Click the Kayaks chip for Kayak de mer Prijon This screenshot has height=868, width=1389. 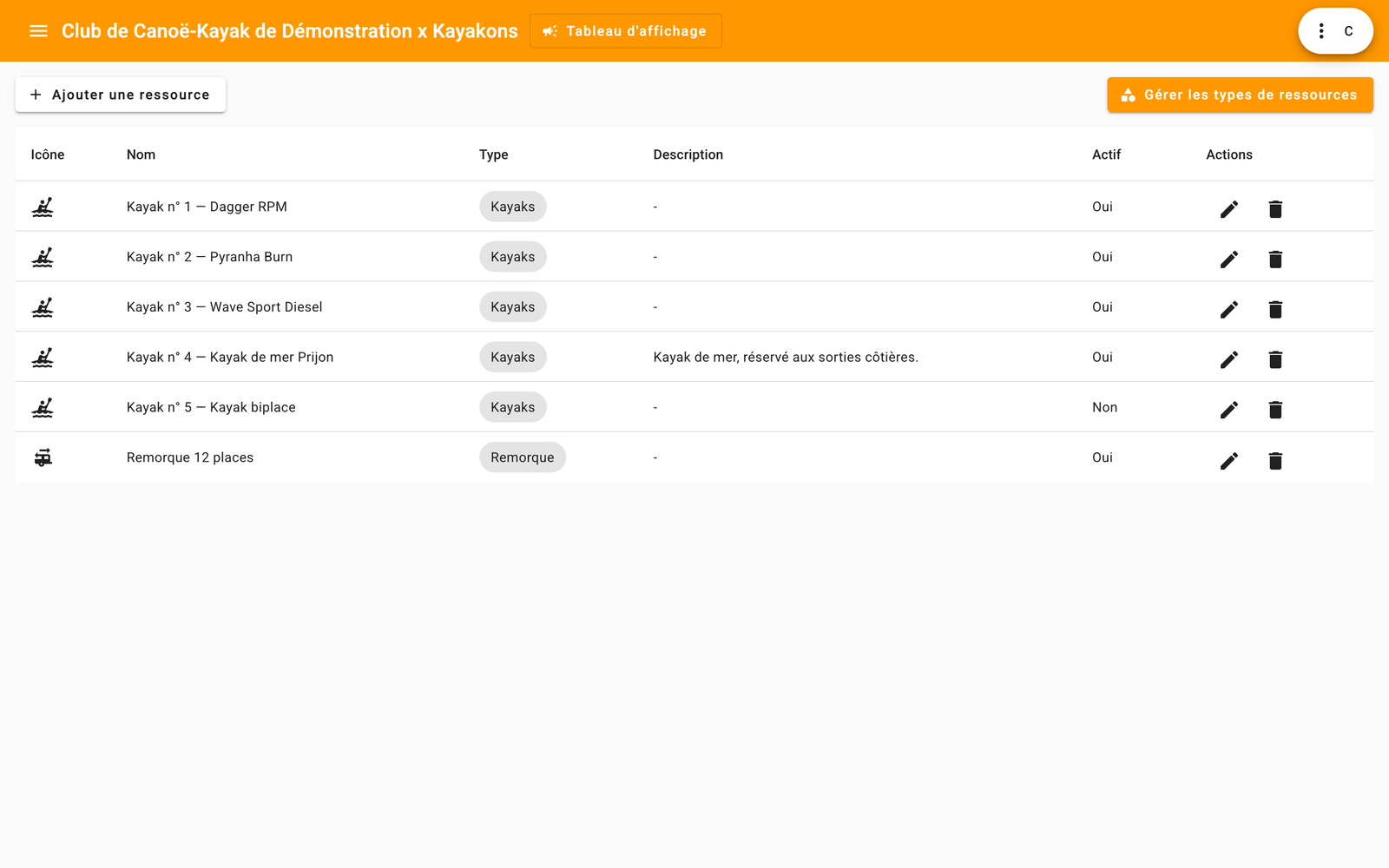pyautogui.click(x=512, y=358)
